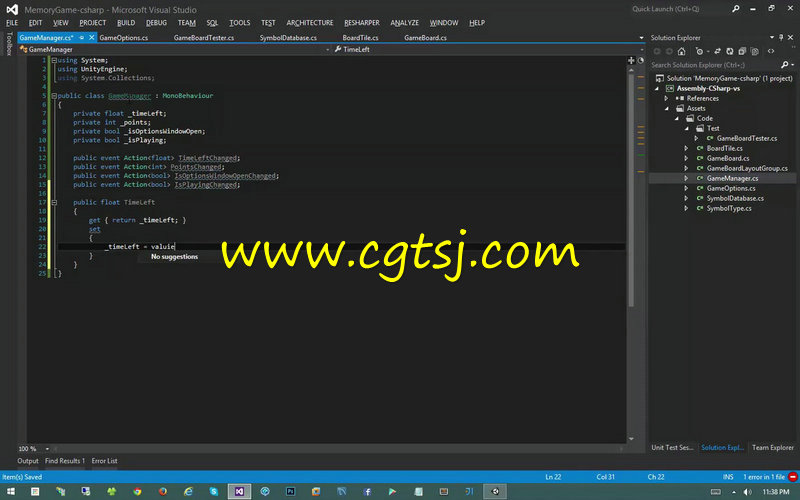The width and height of the screenshot is (800, 500).
Task: Click the GameManager.cs file icon in tree
Action: (700, 178)
